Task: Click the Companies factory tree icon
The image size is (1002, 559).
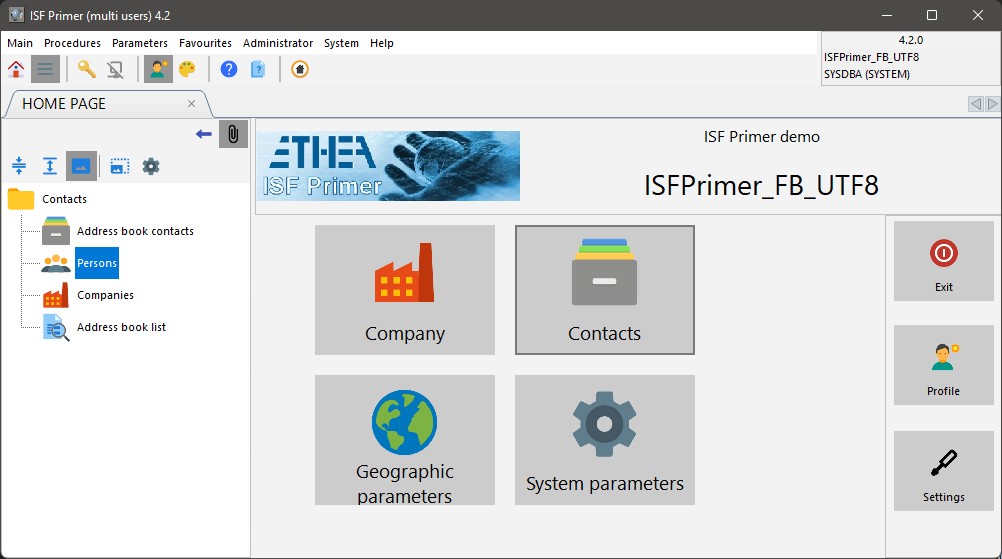Action: [x=56, y=295]
